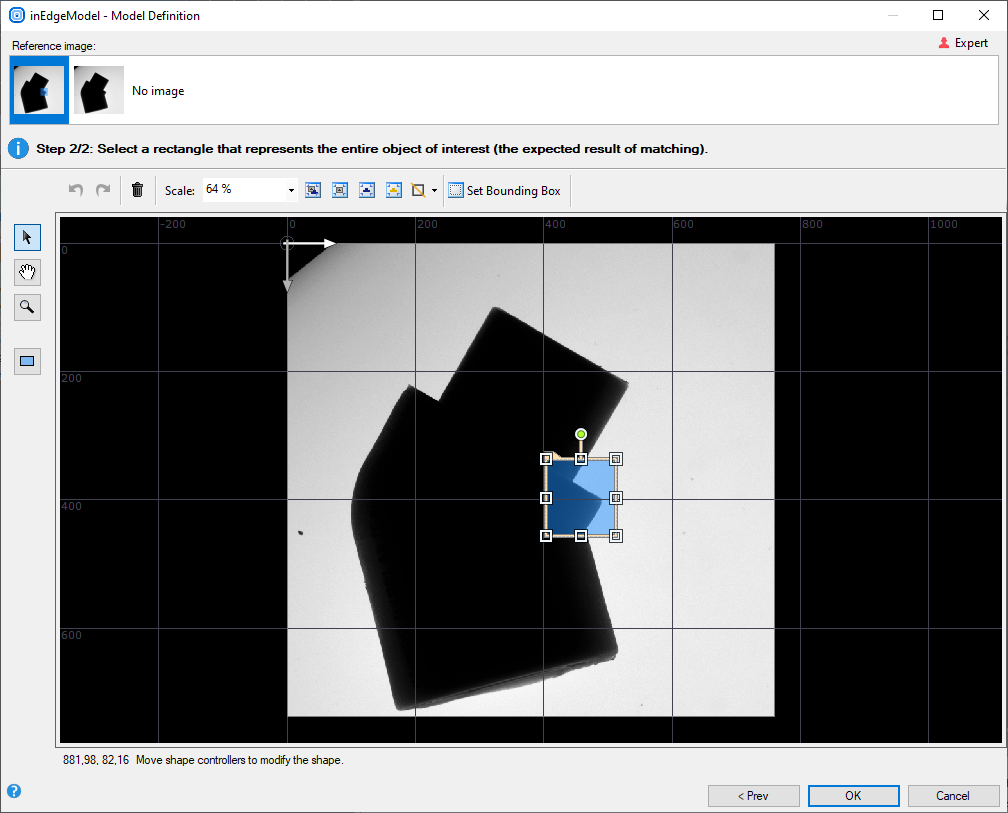Select the magnifier zoom tool
The height and width of the screenshot is (813, 1008).
27,307
